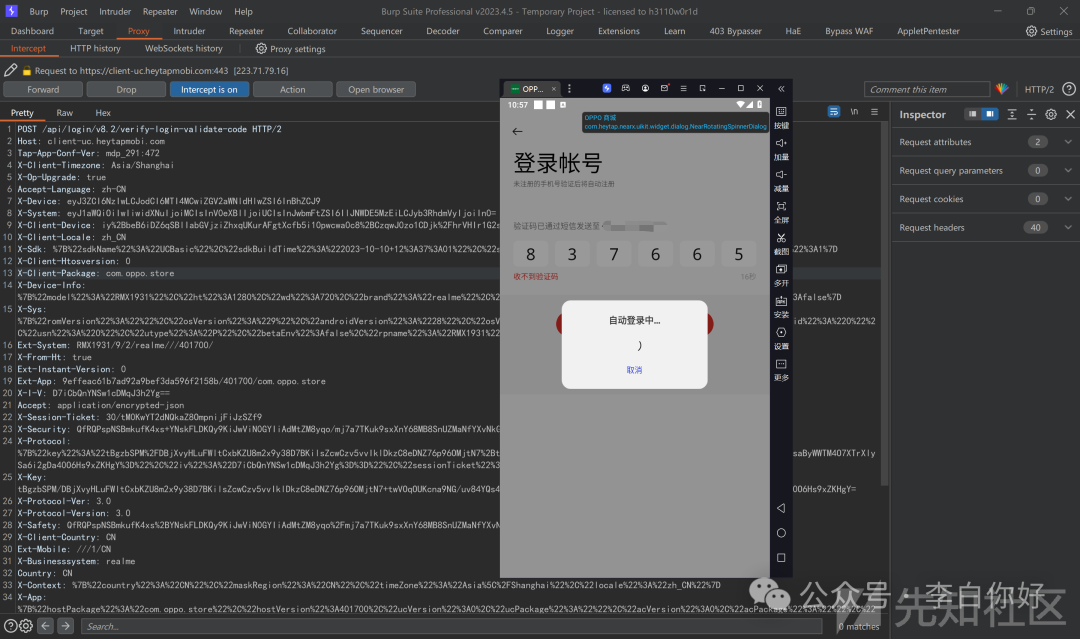Viewport: 1080px width, 639px height.
Task: Tap 取消 cancel link in login dialog
Action: pyautogui.click(x=634, y=370)
